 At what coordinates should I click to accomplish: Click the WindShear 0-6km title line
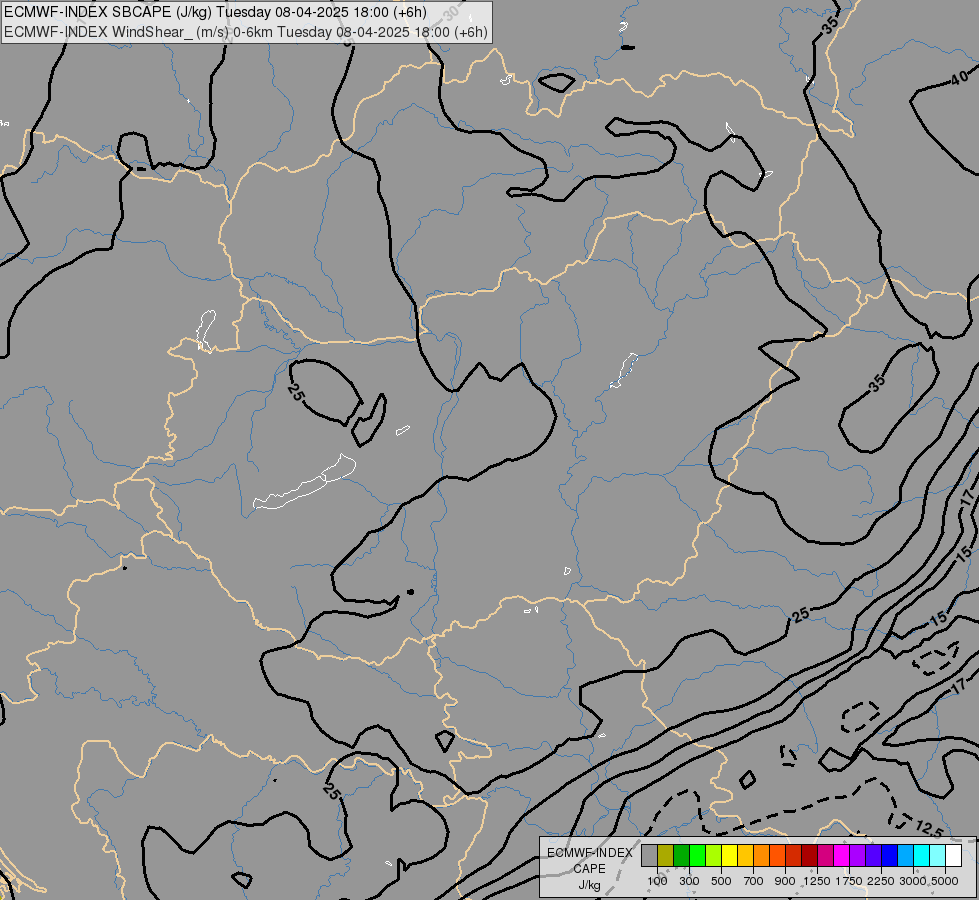click(246, 32)
